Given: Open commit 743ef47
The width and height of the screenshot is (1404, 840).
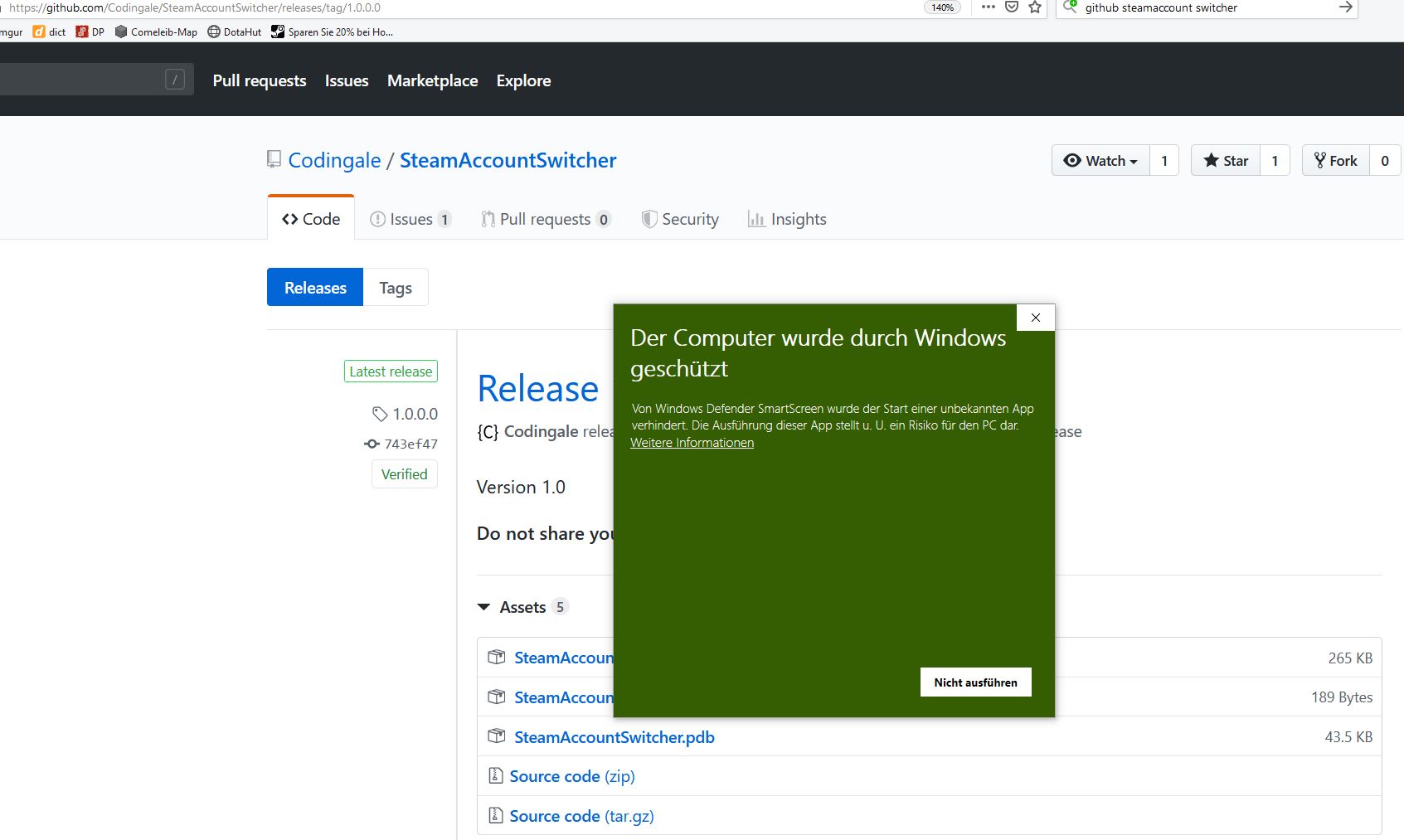Looking at the screenshot, I should [x=411, y=444].
